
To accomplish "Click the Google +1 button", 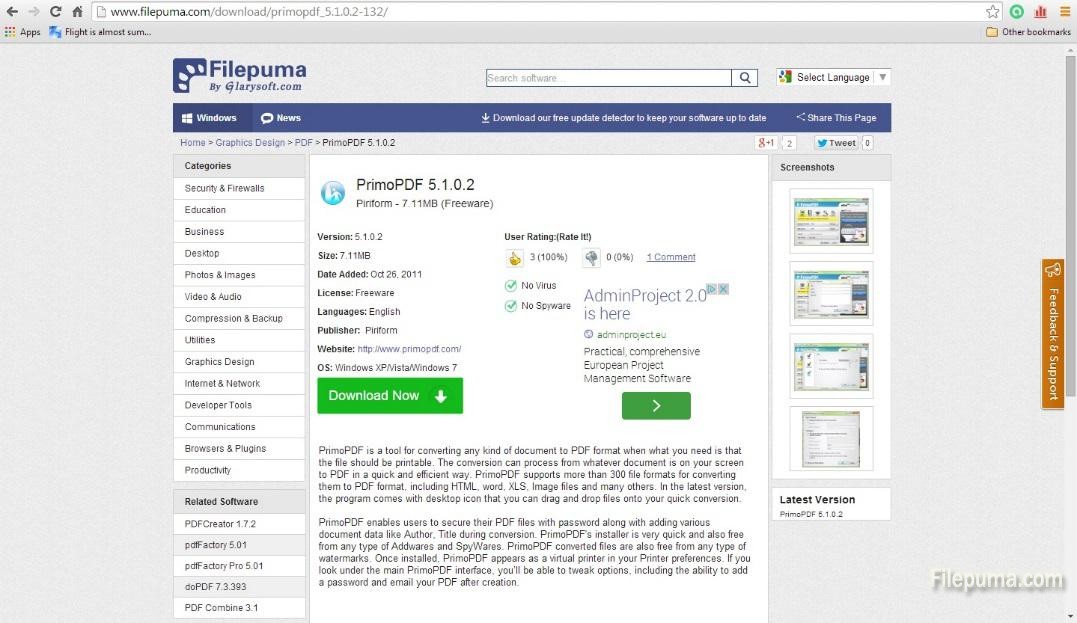I will coord(767,143).
